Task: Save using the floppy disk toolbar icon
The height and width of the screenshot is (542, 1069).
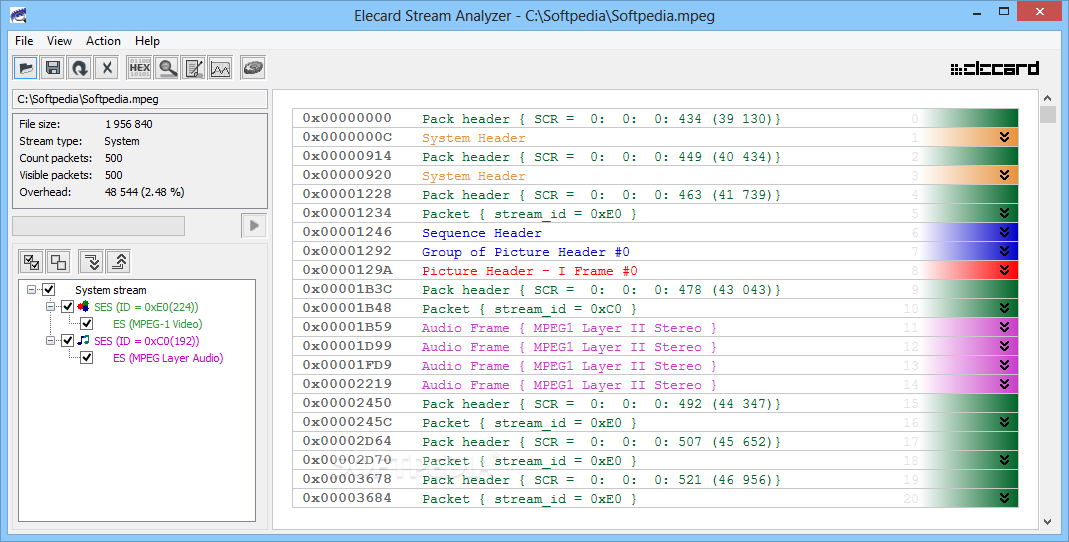Action: pos(52,67)
